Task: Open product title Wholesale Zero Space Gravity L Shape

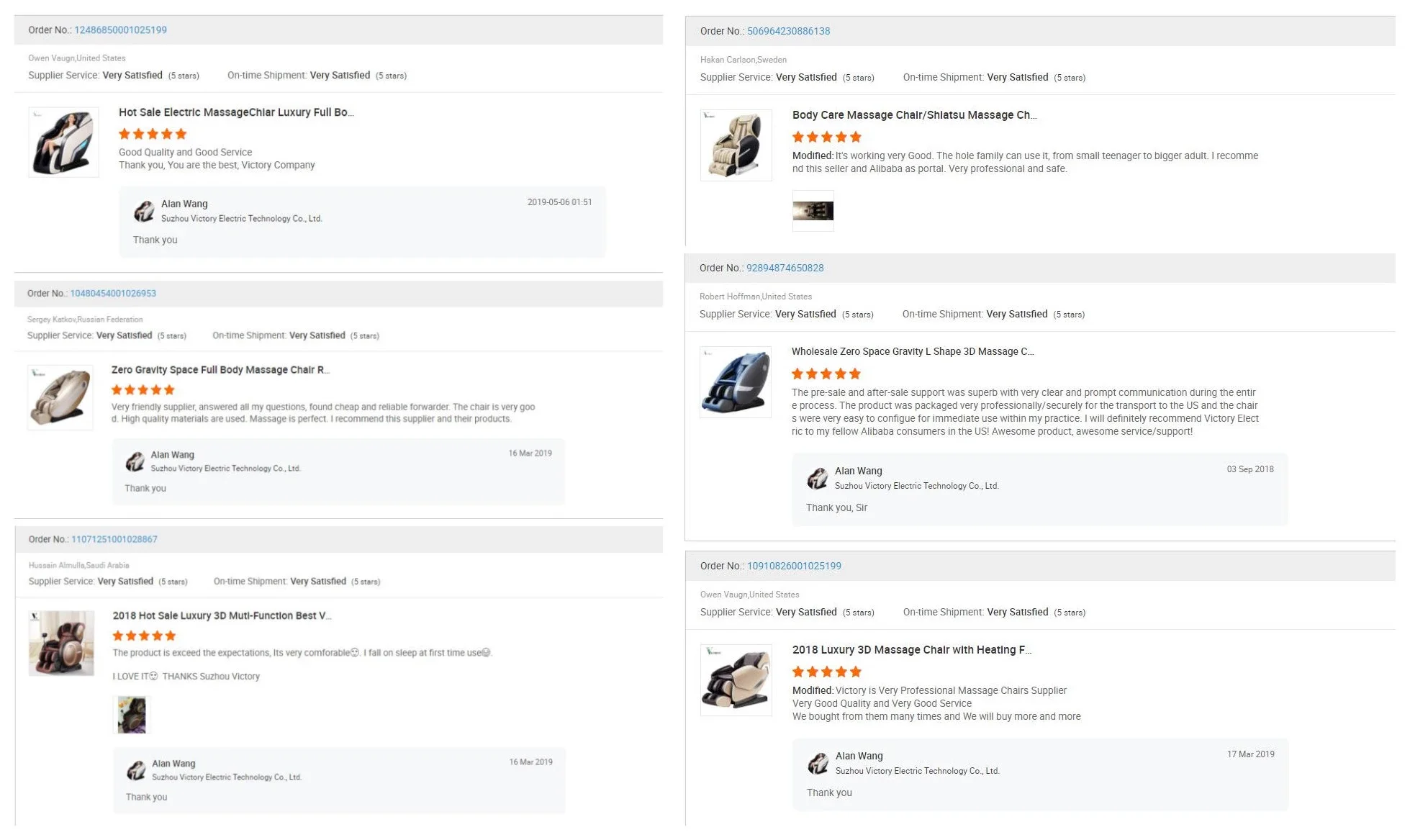Action: [x=912, y=351]
